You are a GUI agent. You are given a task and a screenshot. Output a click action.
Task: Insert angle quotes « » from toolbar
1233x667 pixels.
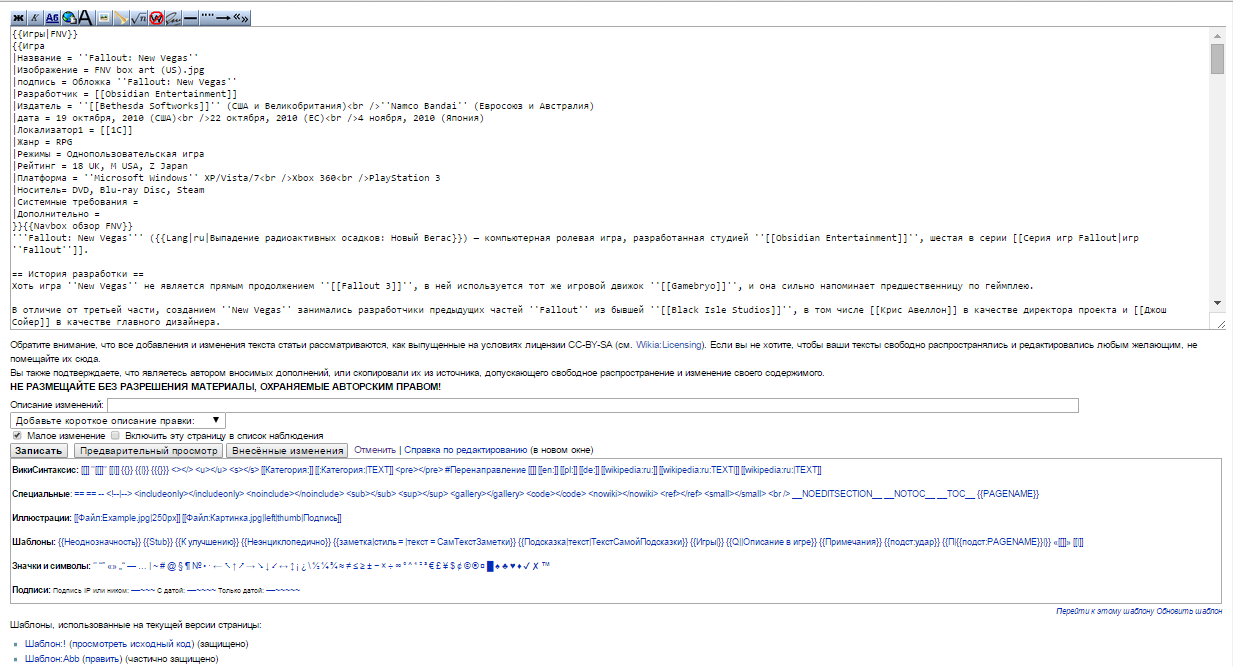coord(241,17)
